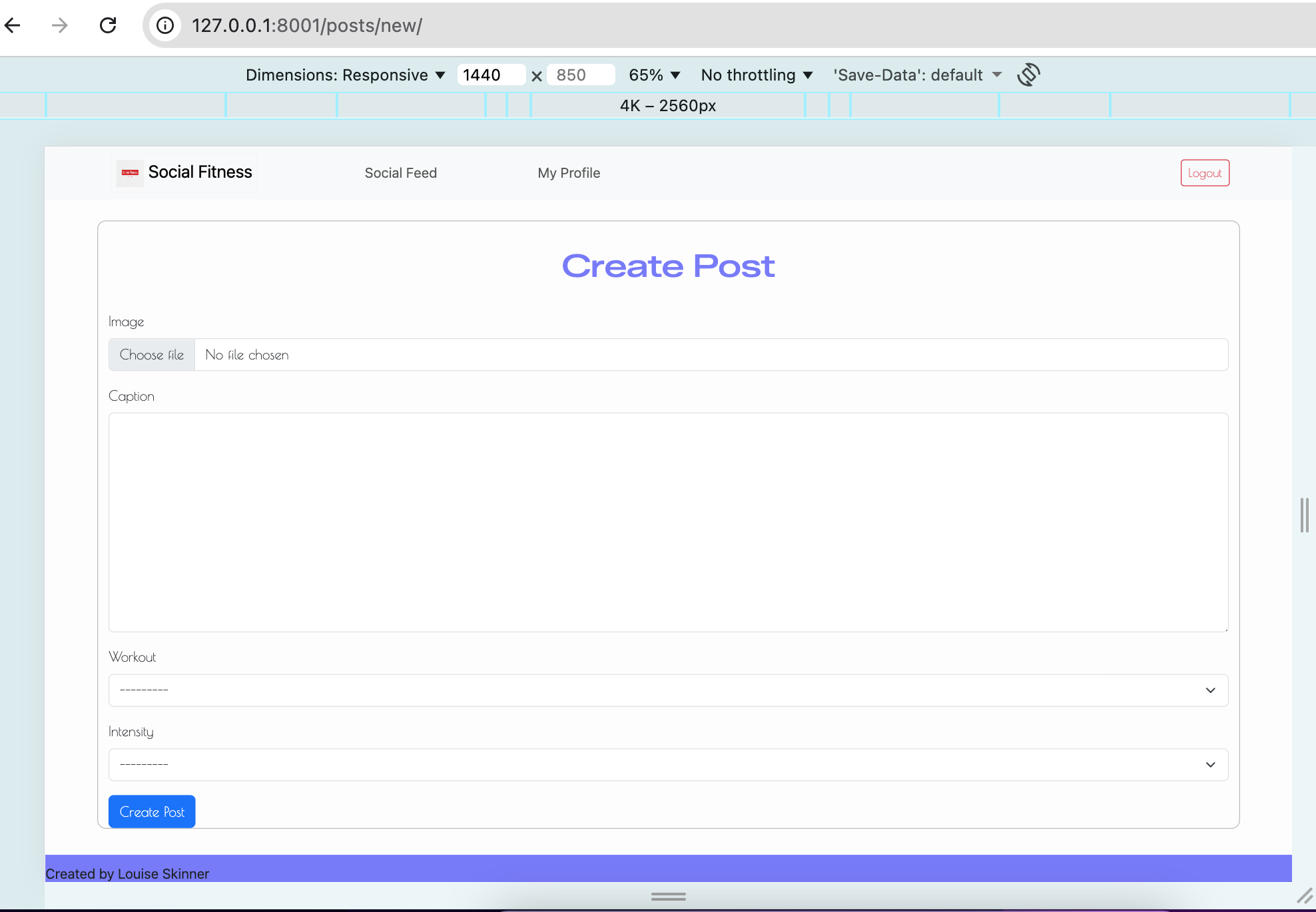
Task: Open the zoom percentage selector
Action: tap(655, 75)
